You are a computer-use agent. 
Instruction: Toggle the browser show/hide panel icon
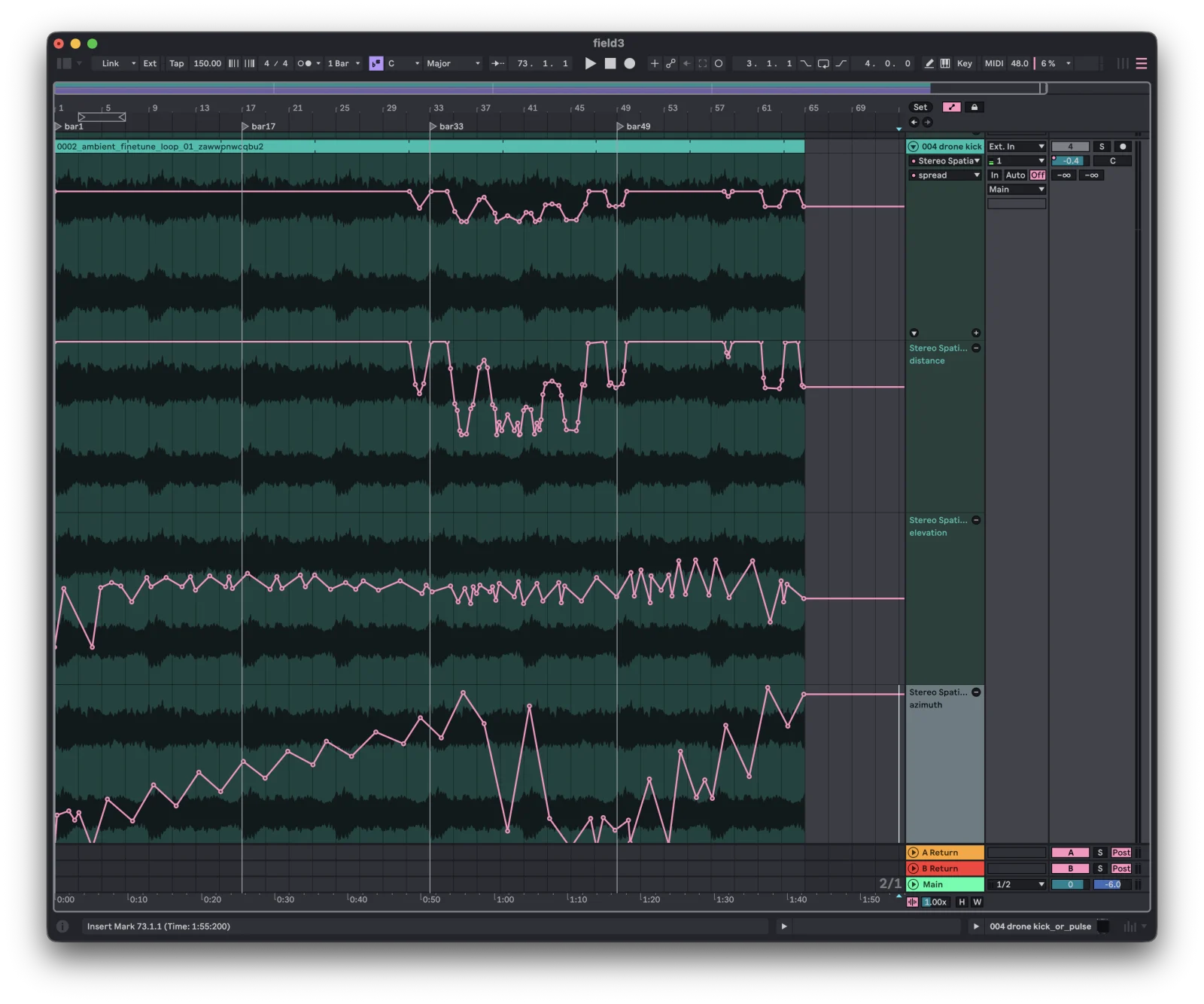[x=65, y=63]
